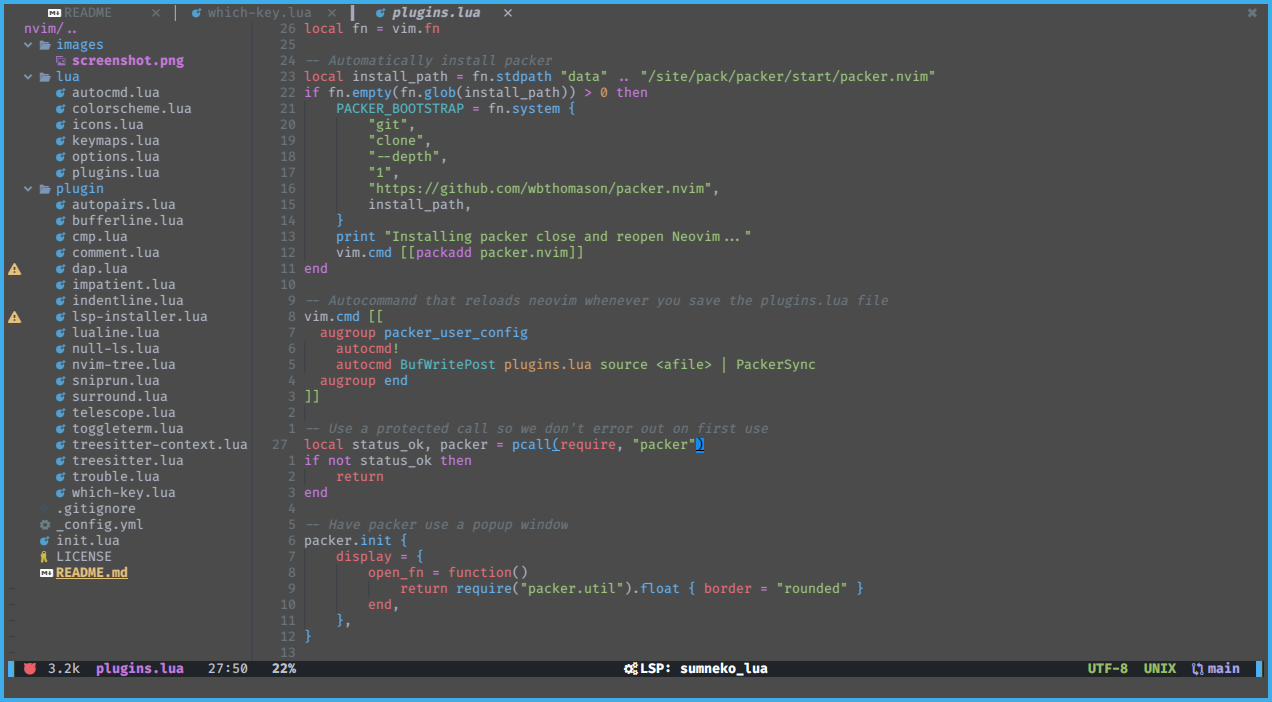Open surround.lua in the file tree
Viewport: 1272px width, 702px height.
pos(119,397)
